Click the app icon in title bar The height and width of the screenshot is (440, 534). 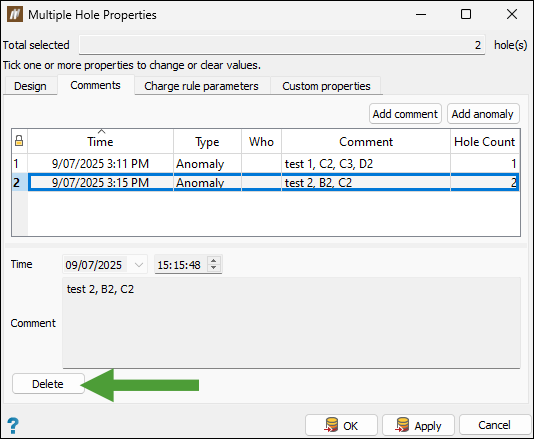click(x=15, y=14)
